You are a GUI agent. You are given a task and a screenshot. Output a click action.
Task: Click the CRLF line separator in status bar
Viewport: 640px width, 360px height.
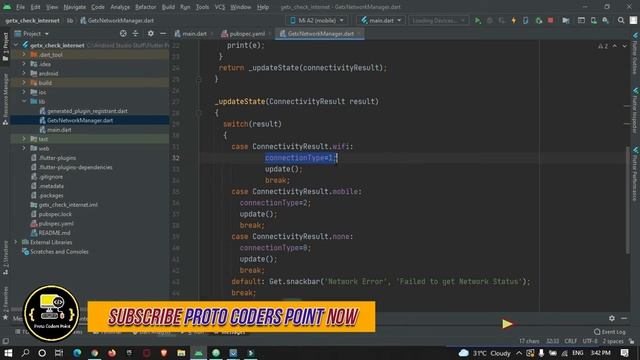tap(571, 341)
